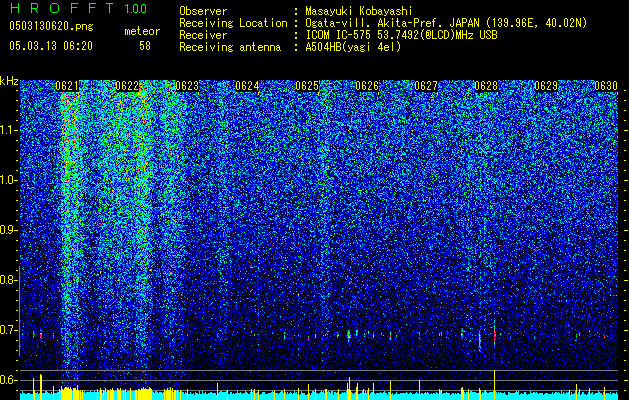Click the 0628 time marker
Viewport: 629px width, 400px height.
click(486, 86)
